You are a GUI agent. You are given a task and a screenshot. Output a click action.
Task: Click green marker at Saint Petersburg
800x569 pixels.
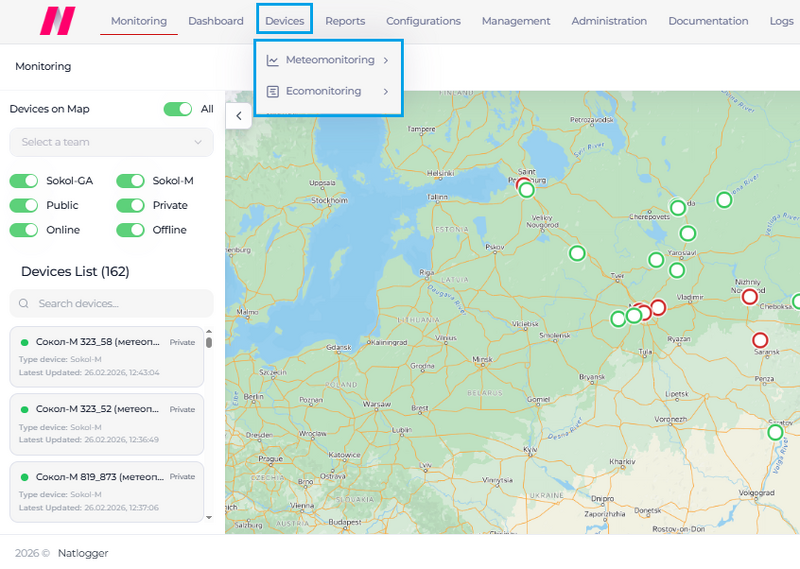pos(527,190)
